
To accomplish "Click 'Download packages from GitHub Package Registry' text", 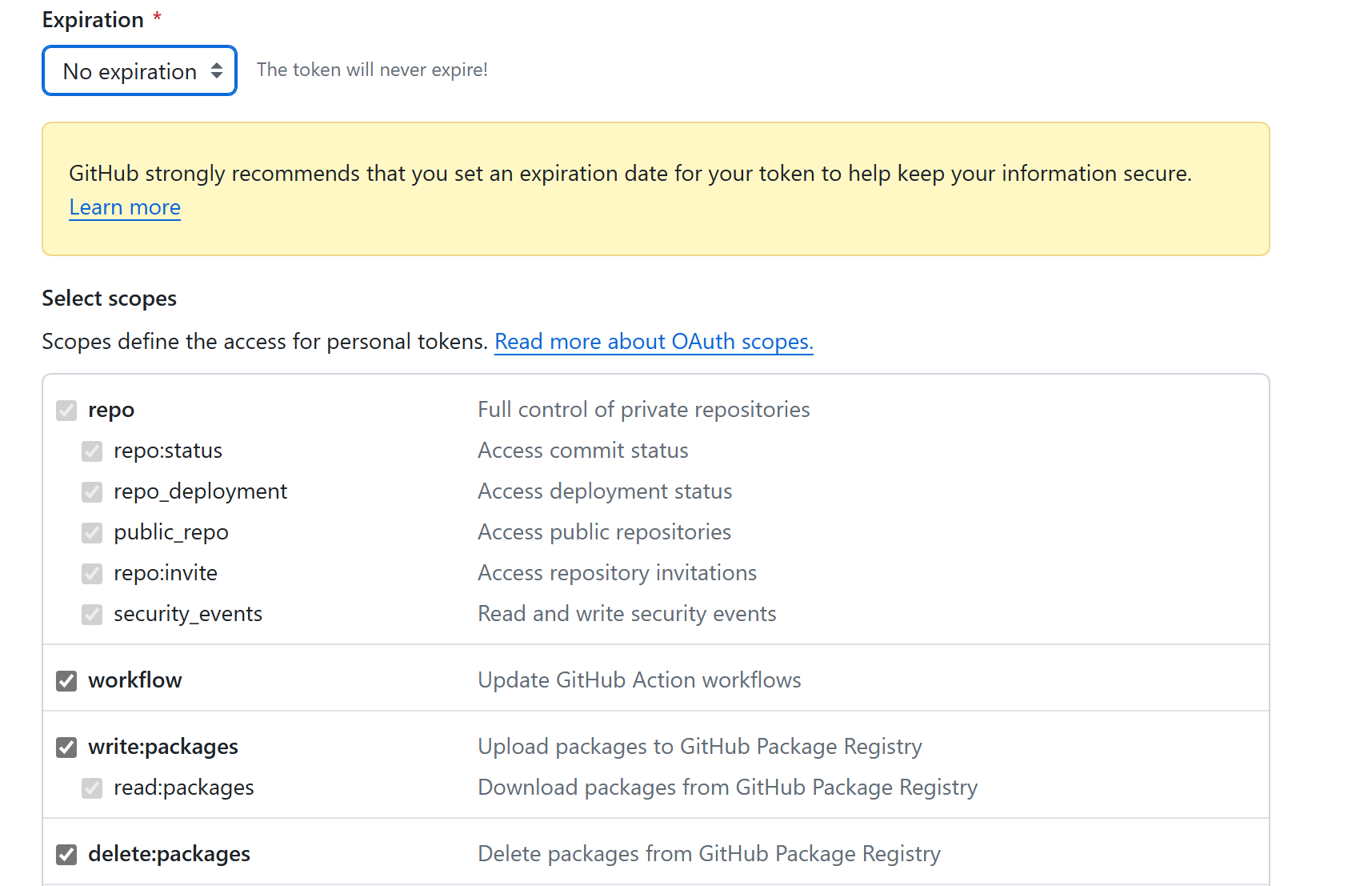I will pyautogui.click(x=728, y=787).
